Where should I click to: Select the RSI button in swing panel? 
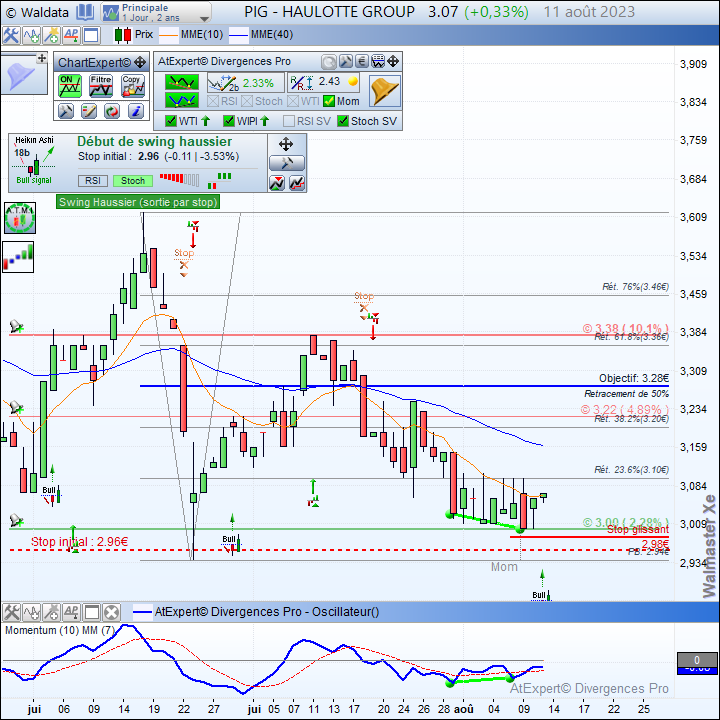93,181
